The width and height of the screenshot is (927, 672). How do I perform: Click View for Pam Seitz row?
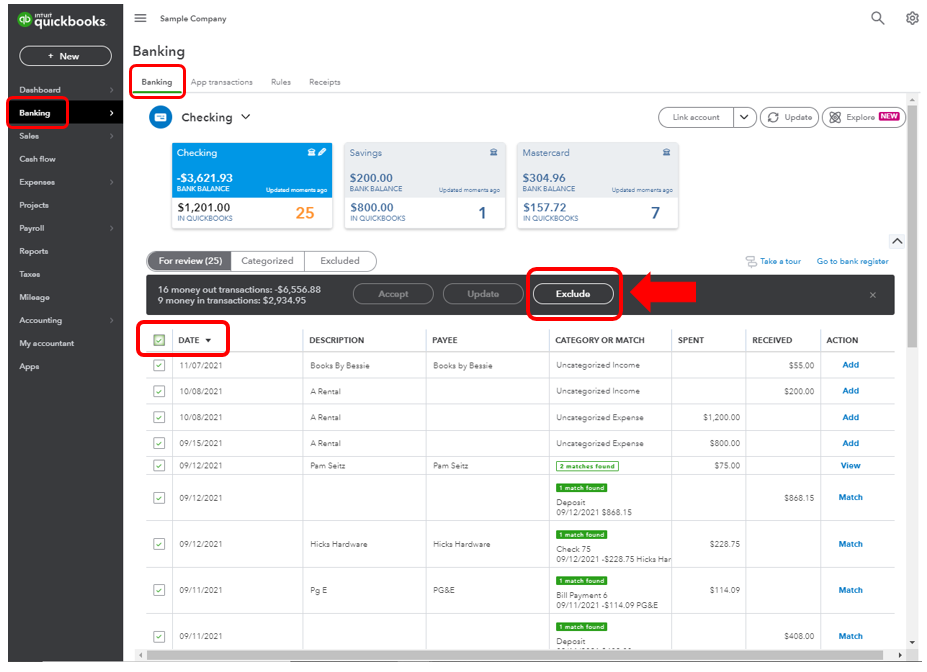850,466
